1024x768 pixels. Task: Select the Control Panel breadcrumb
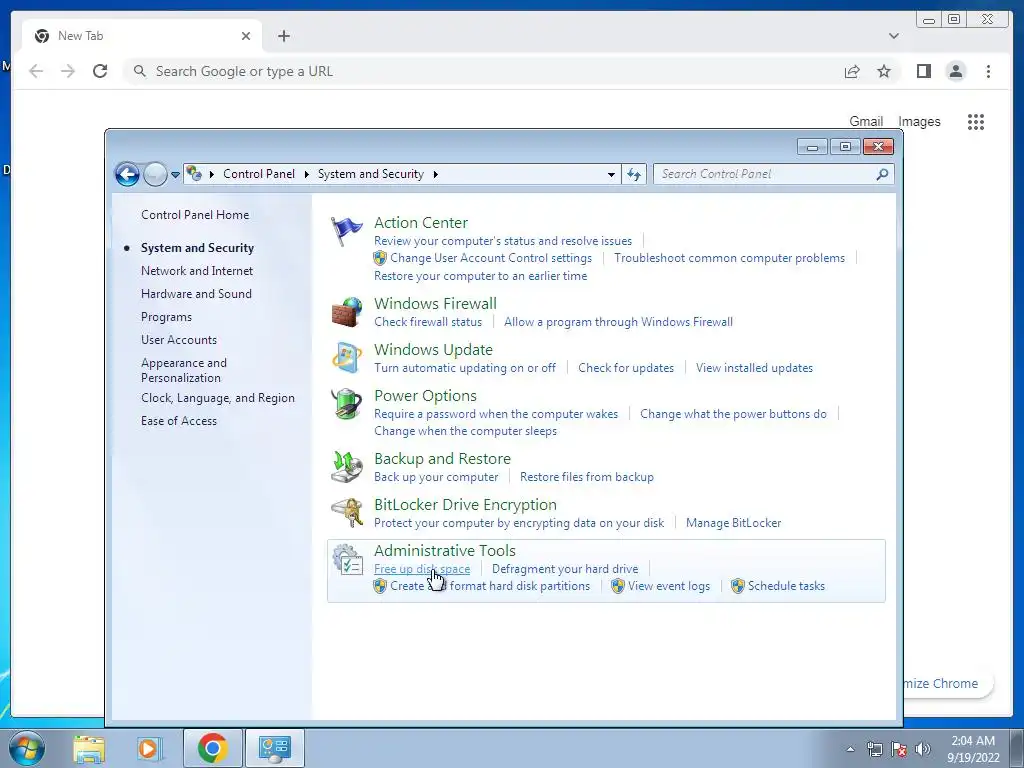click(x=259, y=174)
